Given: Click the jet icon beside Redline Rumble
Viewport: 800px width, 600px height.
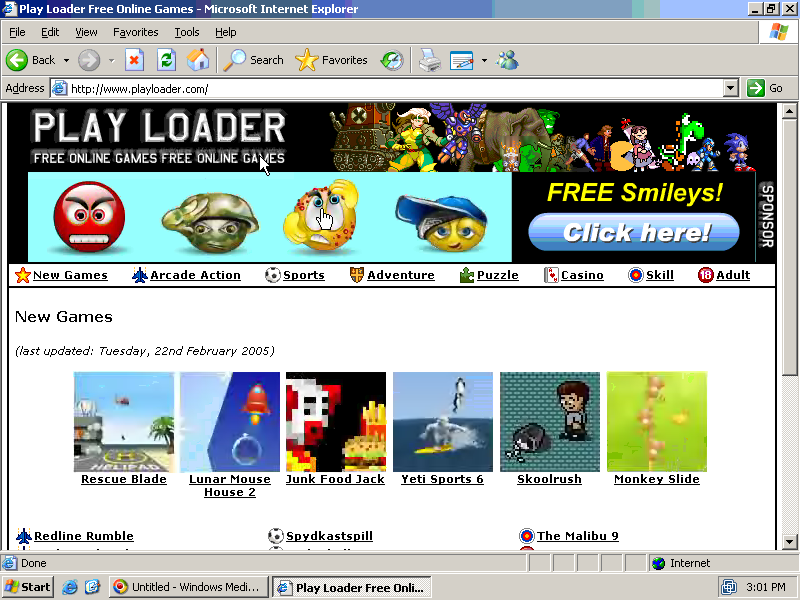Looking at the screenshot, I should 24,536.
